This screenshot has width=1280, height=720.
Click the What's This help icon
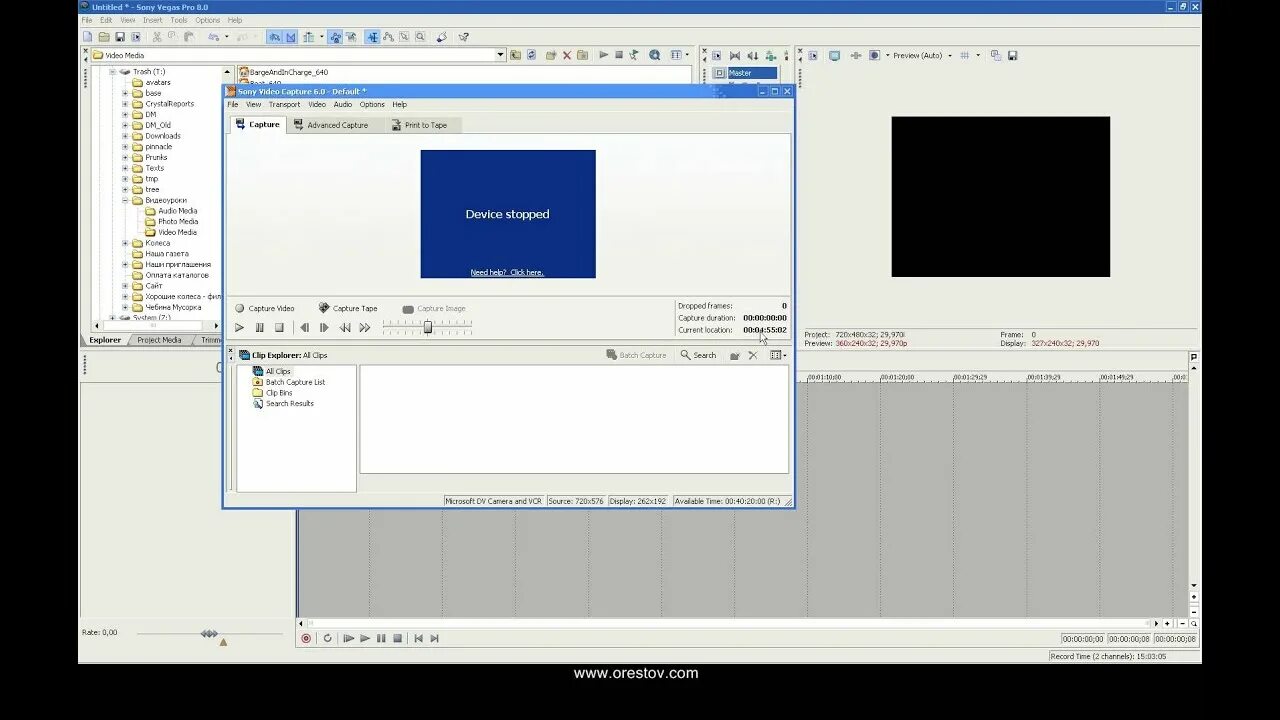point(464,37)
